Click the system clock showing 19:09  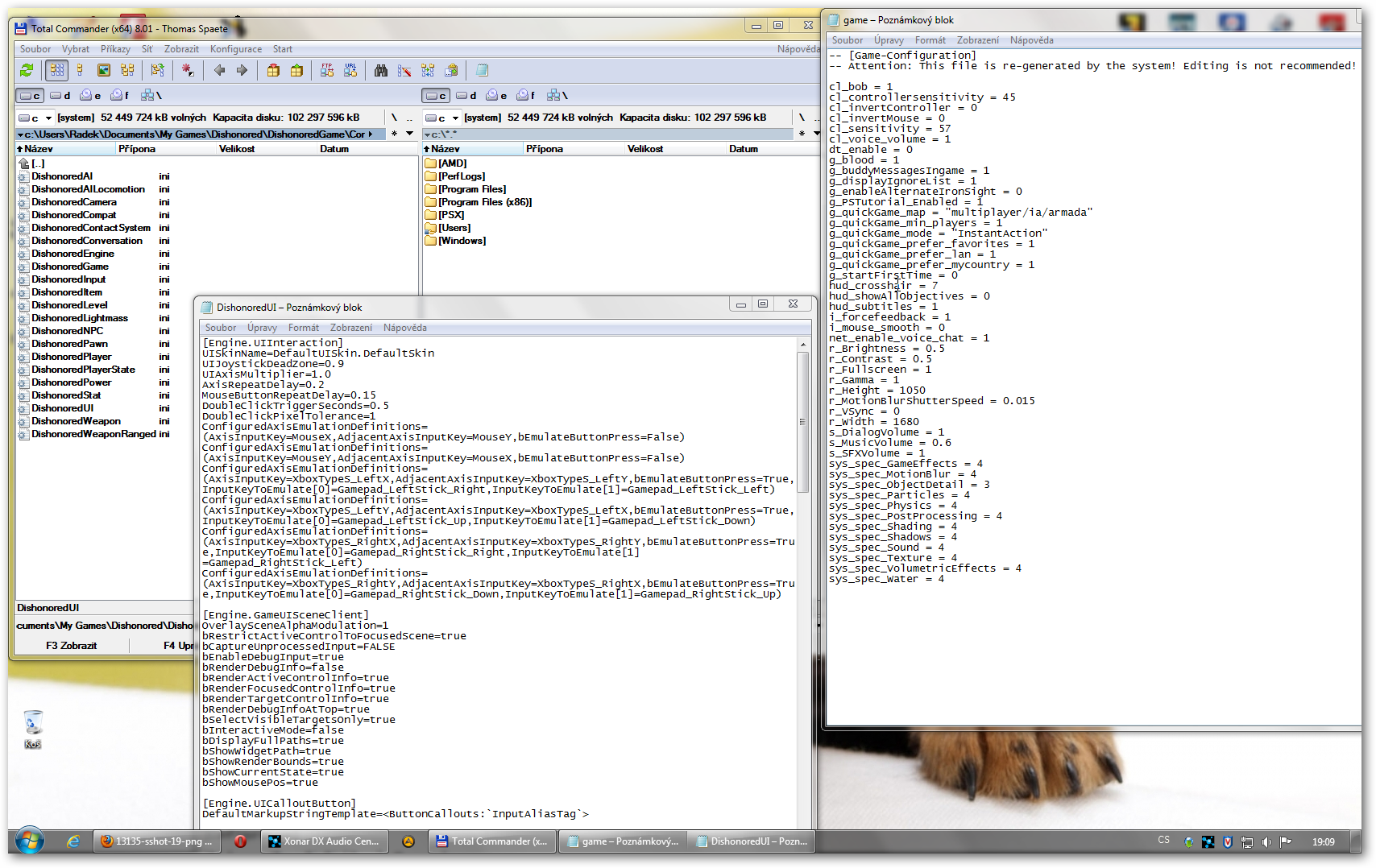tap(1323, 842)
